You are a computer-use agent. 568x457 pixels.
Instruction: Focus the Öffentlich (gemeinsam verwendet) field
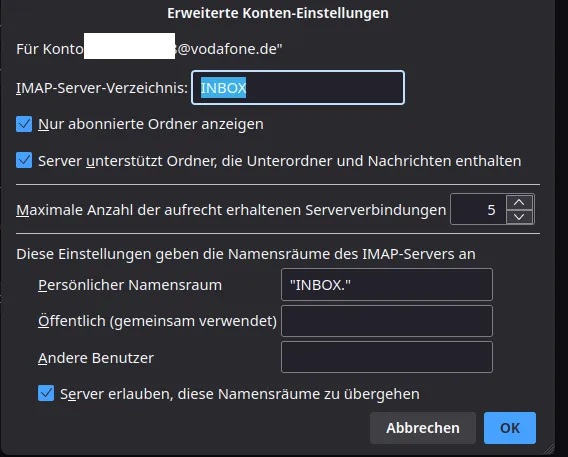coord(387,321)
